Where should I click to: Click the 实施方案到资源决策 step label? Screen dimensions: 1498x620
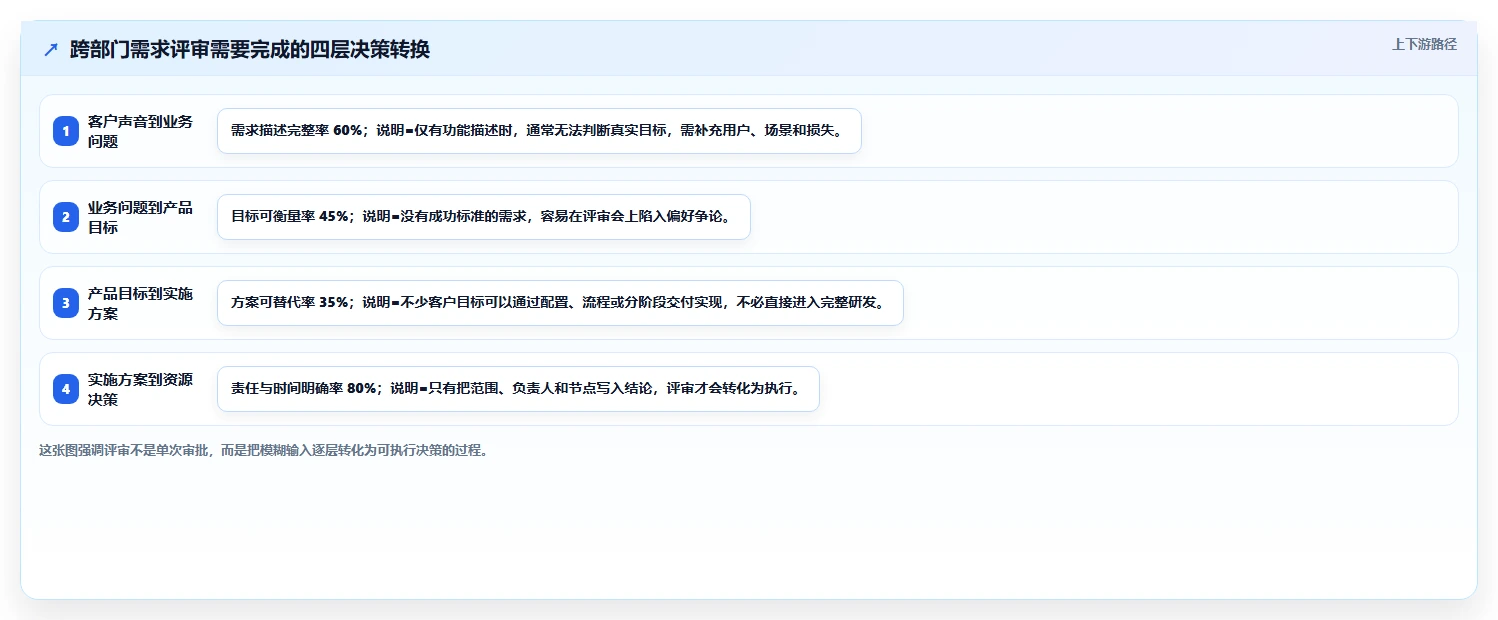pyautogui.click(x=140, y=389)
